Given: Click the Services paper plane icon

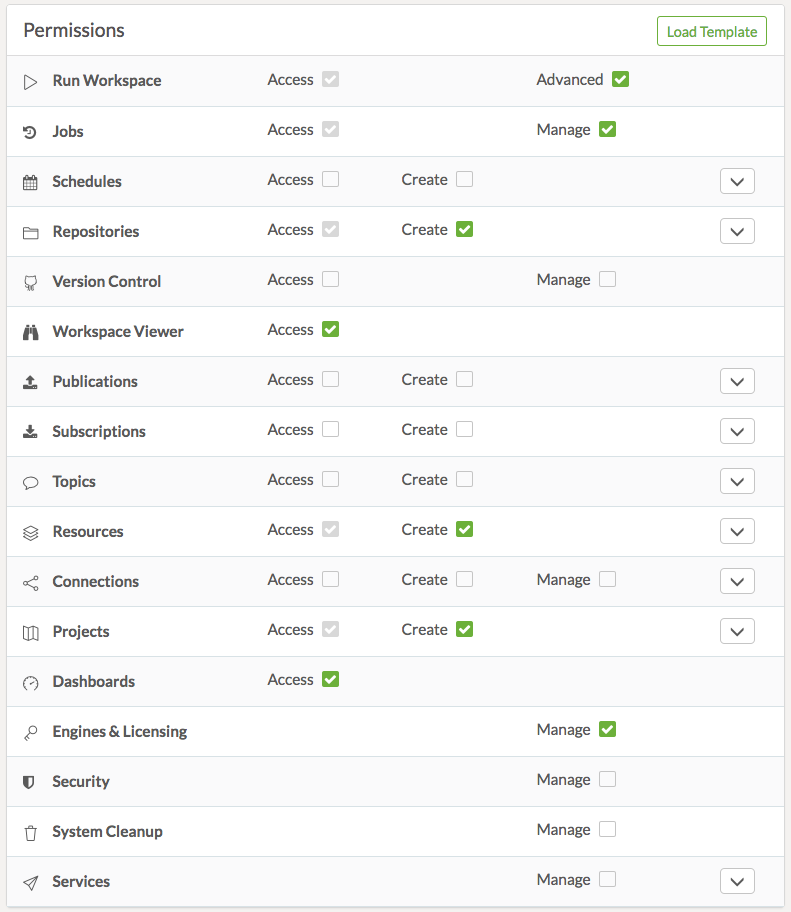Looking at the screenshot, I should coord(30,882).
